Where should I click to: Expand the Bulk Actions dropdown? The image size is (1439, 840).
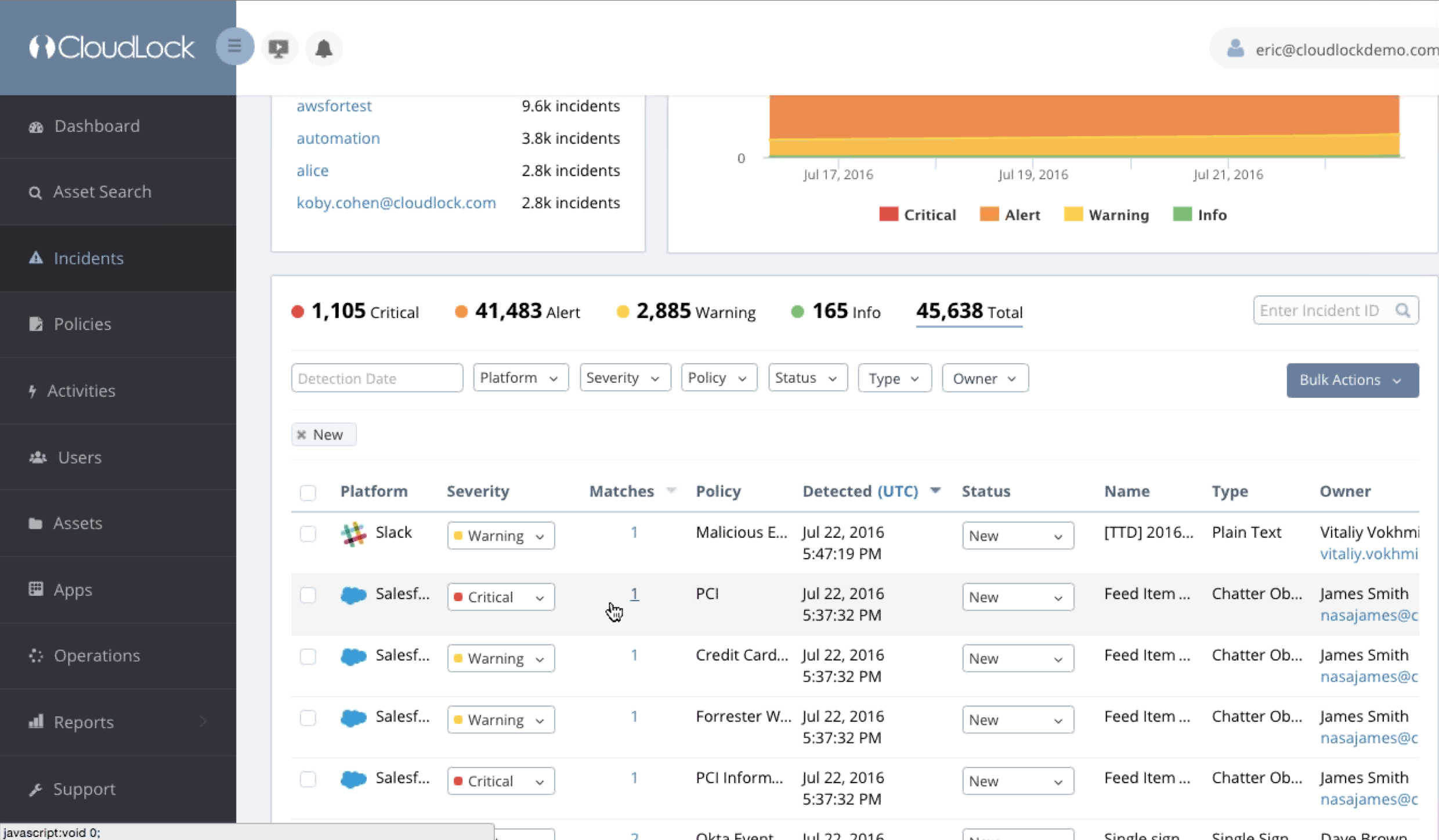tap(1352, 381)
